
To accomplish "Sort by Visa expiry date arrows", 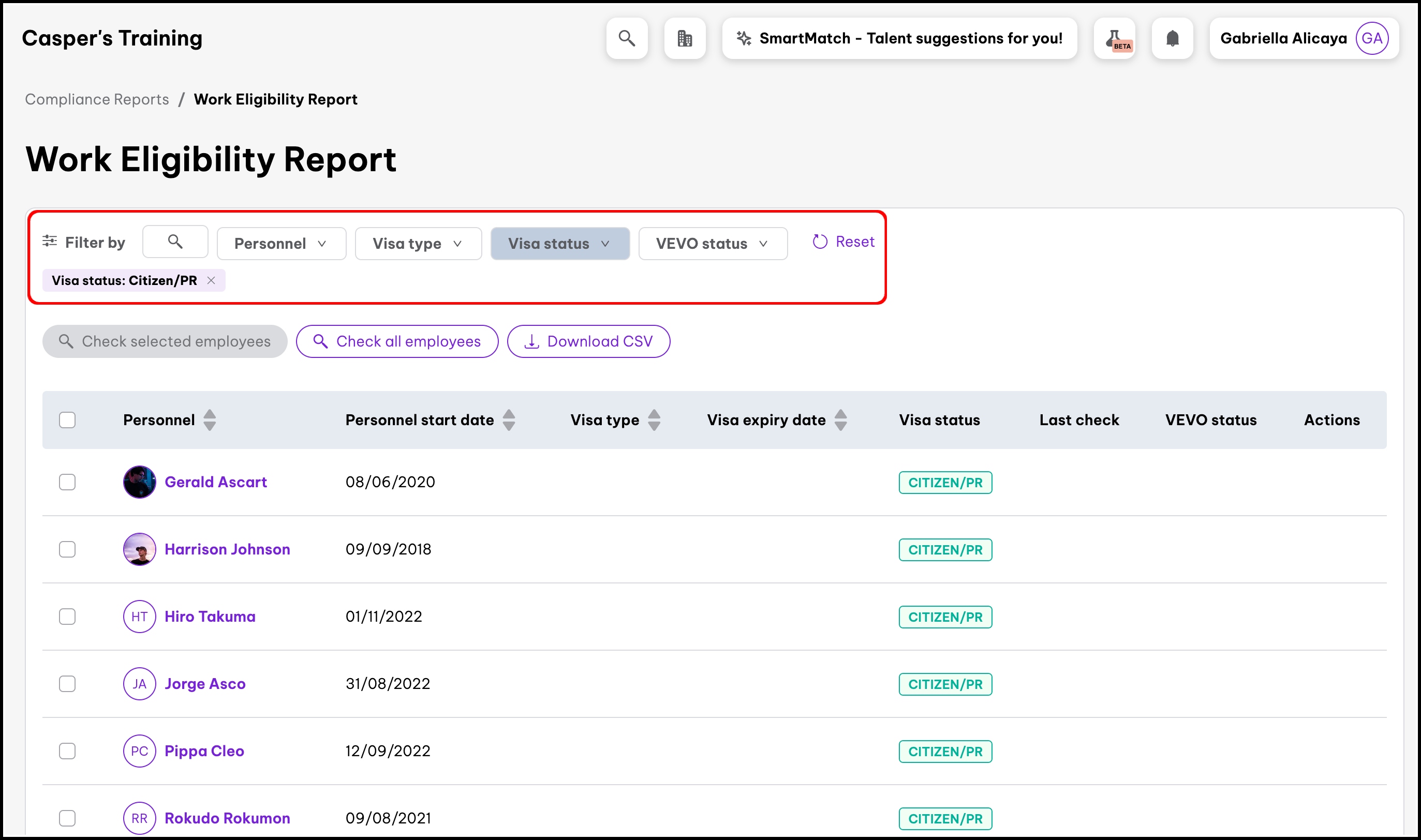I will tap(841, 420).
